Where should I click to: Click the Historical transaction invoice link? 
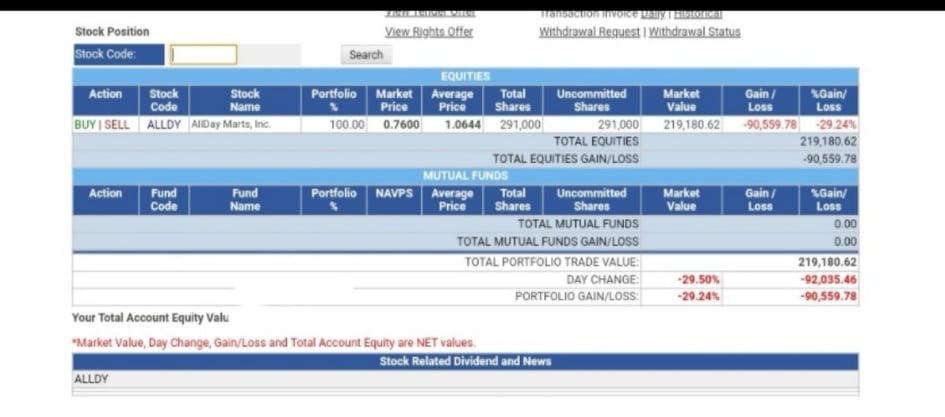pos(697,14)
